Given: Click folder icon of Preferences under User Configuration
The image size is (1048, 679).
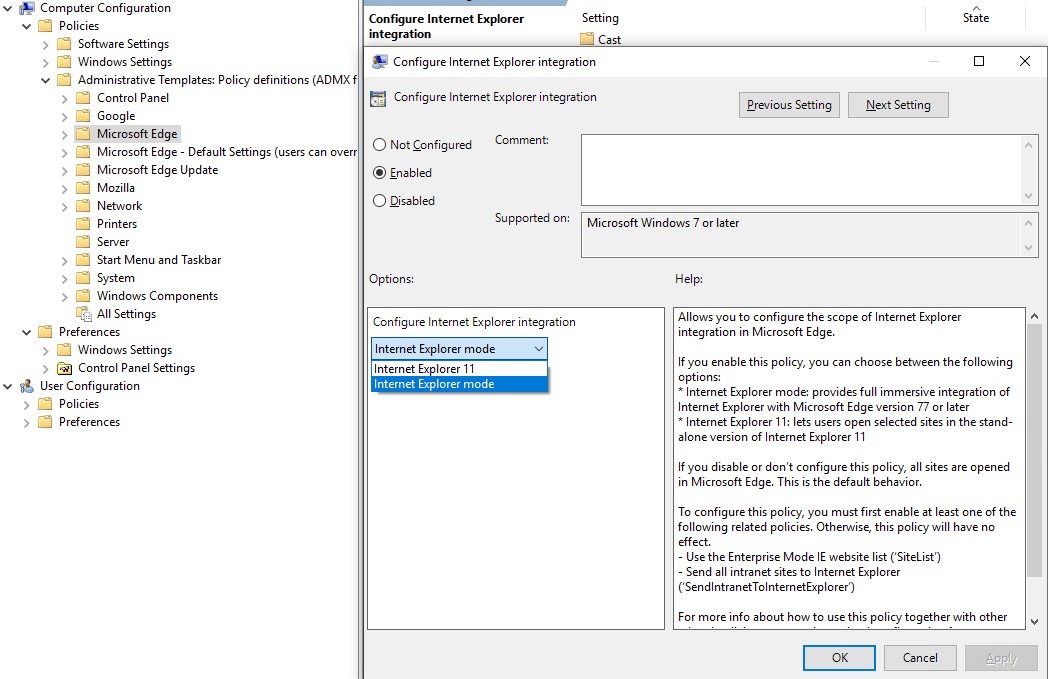Looking at the screenshot, I should tap(45, 422).
